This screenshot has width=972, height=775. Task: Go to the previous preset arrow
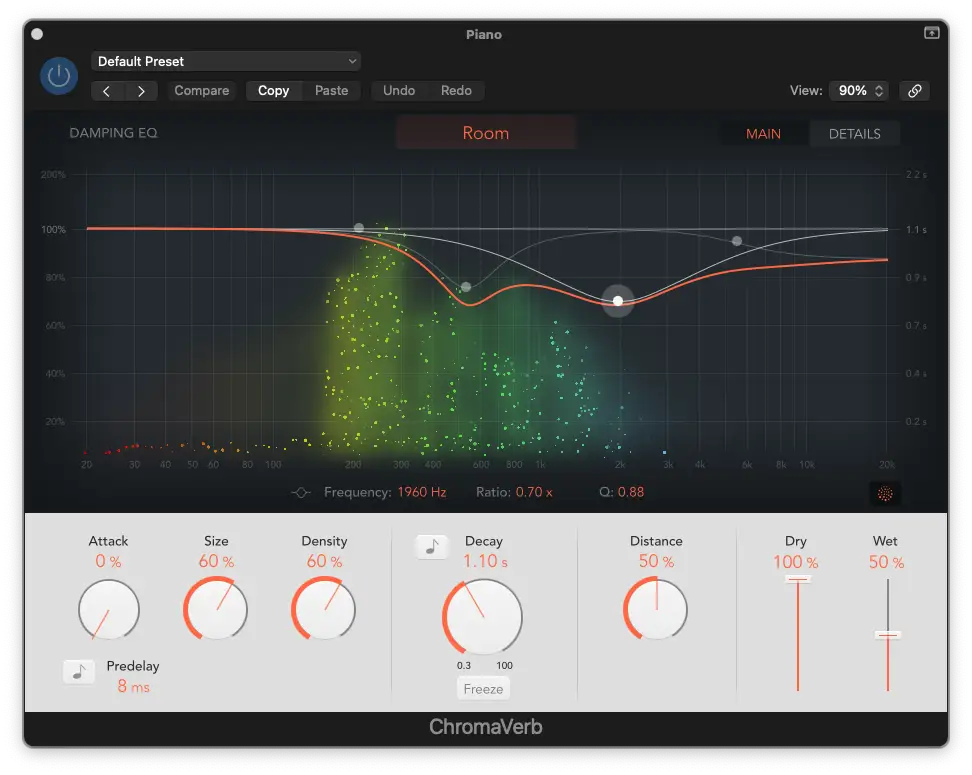108,91
